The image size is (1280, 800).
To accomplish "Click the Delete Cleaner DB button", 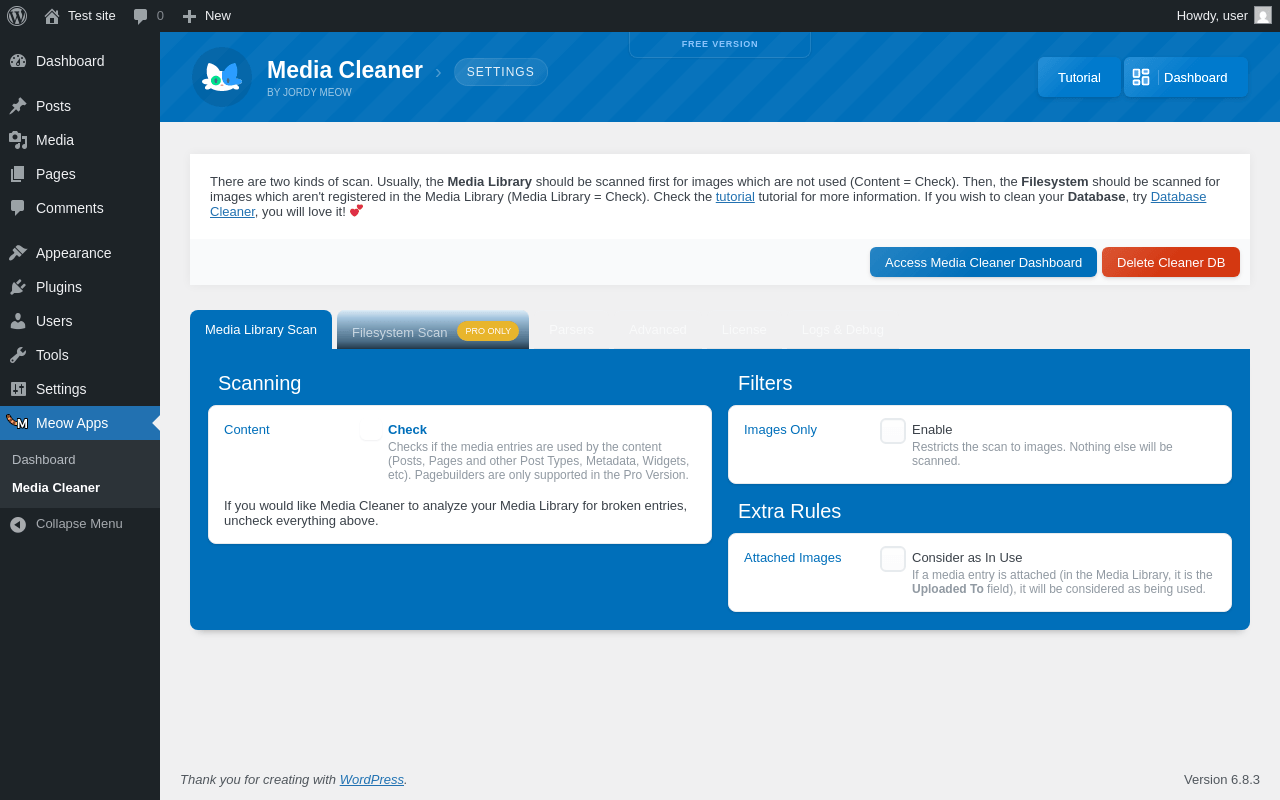I will 1171,262.
